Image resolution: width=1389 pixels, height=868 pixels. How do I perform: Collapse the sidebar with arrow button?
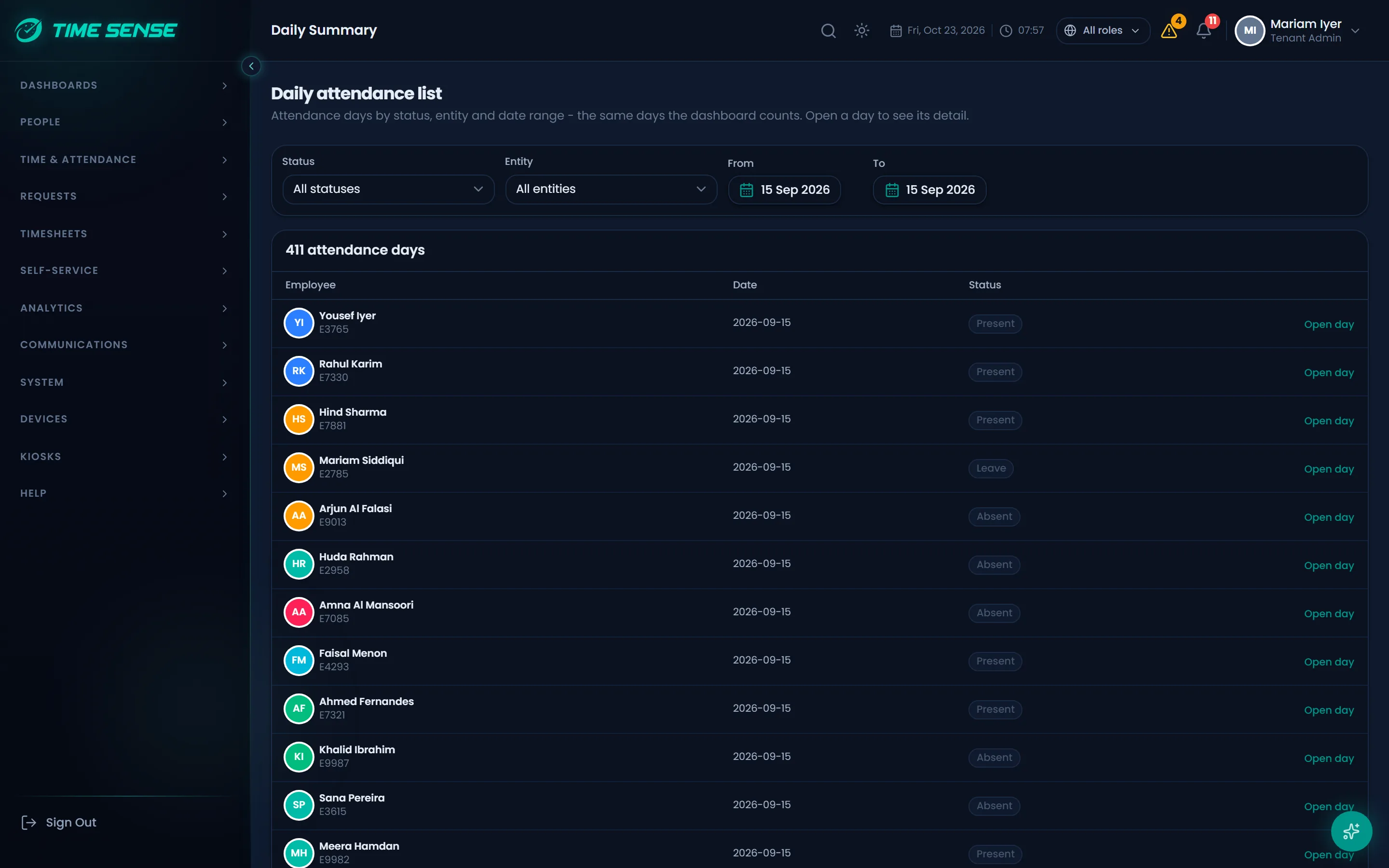tap(251, 66)
